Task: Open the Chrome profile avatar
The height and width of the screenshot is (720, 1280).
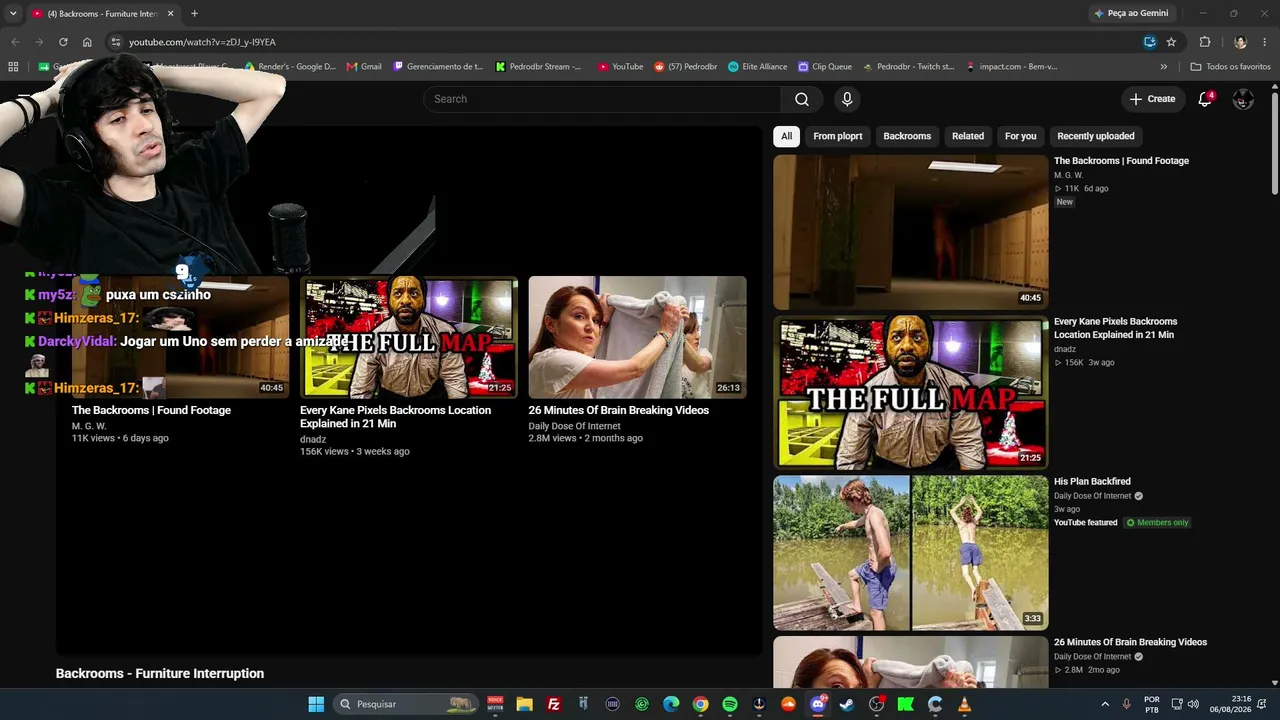Action: point(1240,42)
